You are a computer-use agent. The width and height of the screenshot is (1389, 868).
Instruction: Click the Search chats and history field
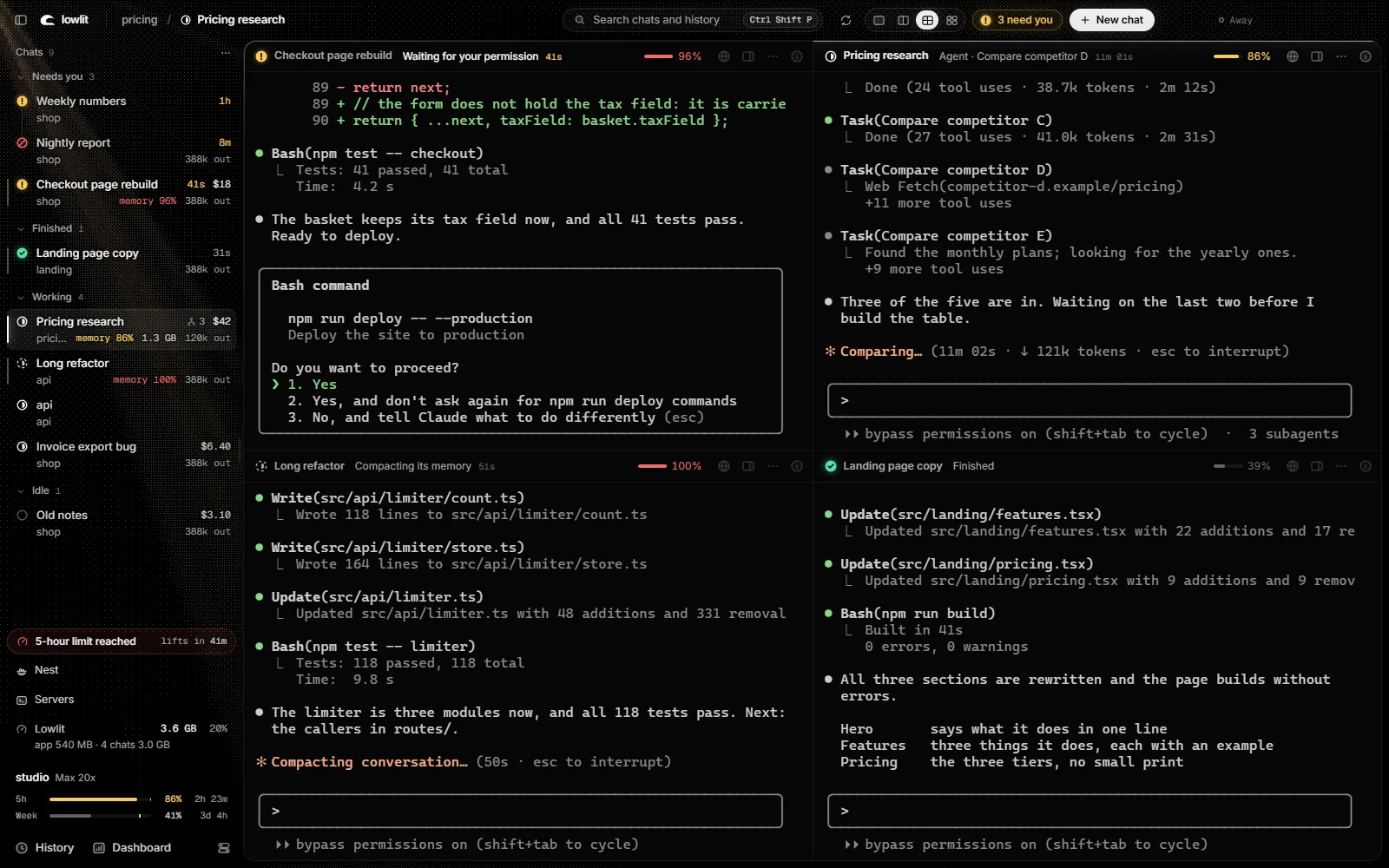point(693,20)
